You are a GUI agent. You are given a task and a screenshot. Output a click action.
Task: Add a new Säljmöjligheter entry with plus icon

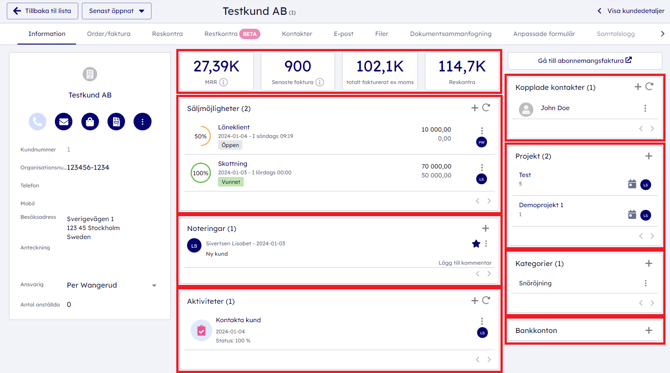[474, 108]
